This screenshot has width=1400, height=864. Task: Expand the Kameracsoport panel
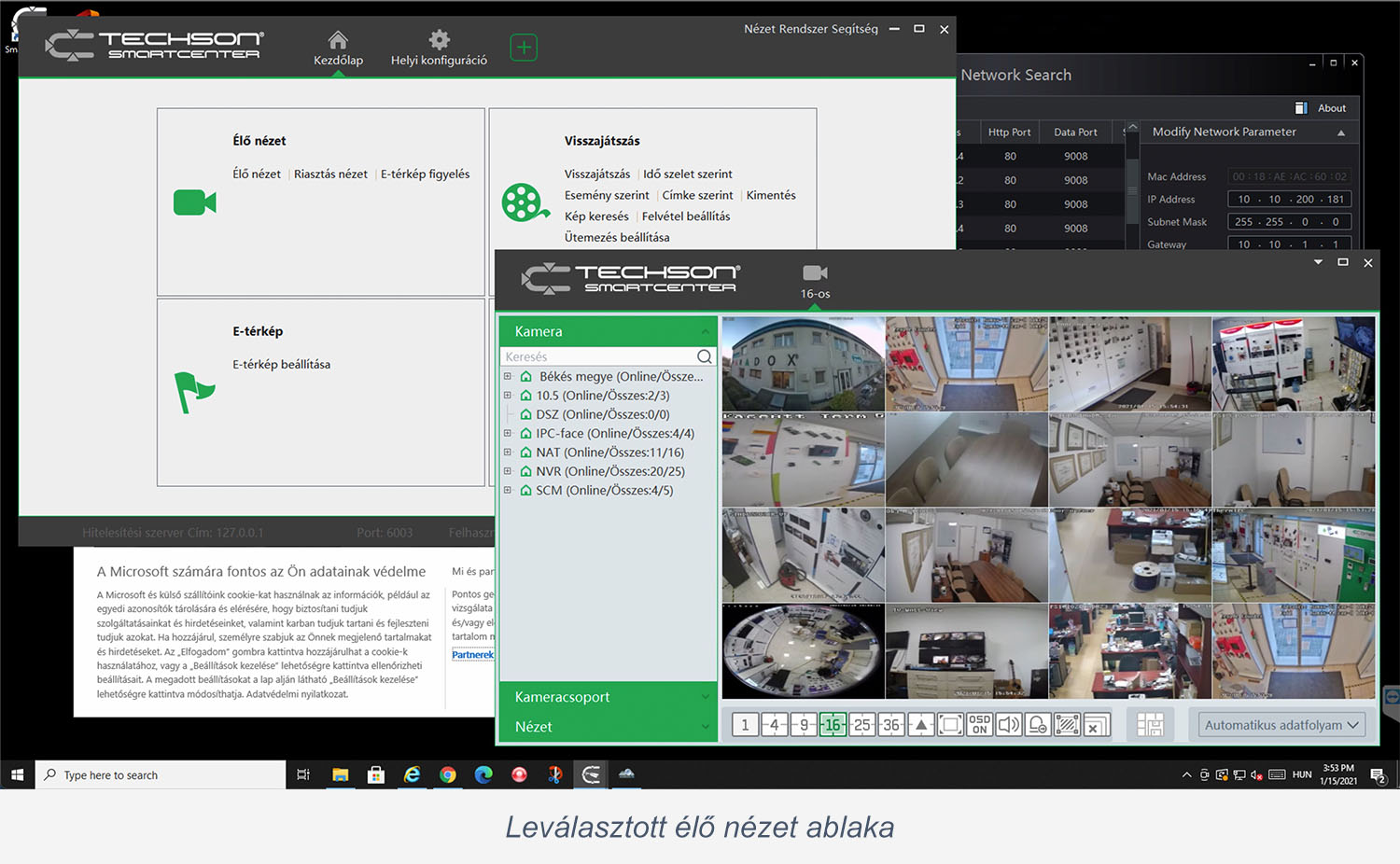(x=609, y=697)
